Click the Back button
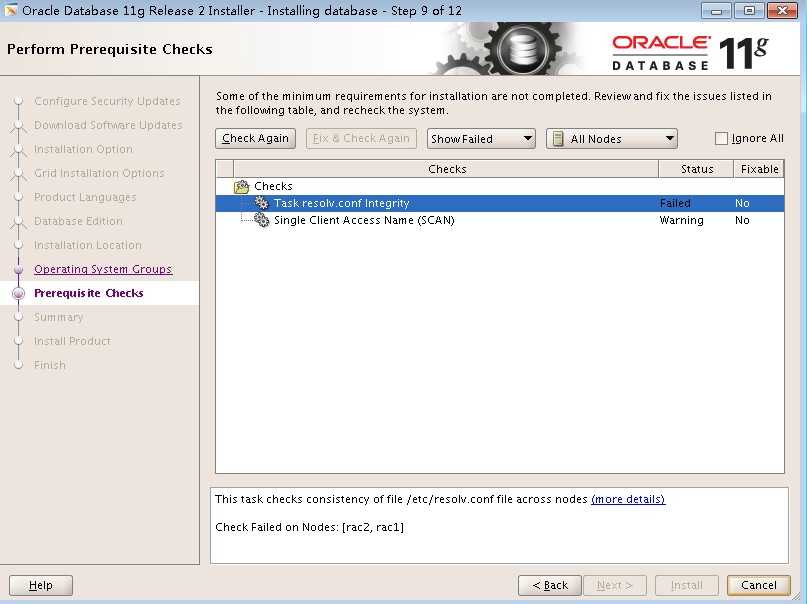 point(550,585)
